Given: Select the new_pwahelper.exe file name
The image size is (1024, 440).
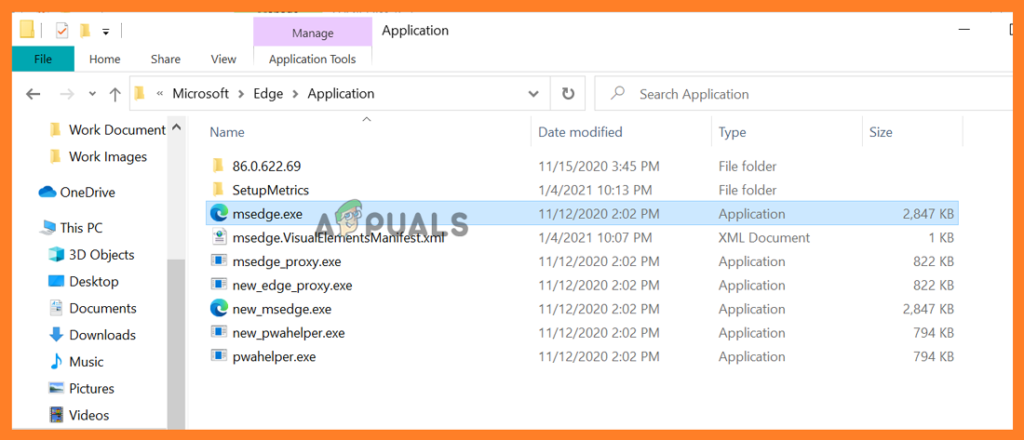Looking at the screenshot, I should tap(289, 332).
